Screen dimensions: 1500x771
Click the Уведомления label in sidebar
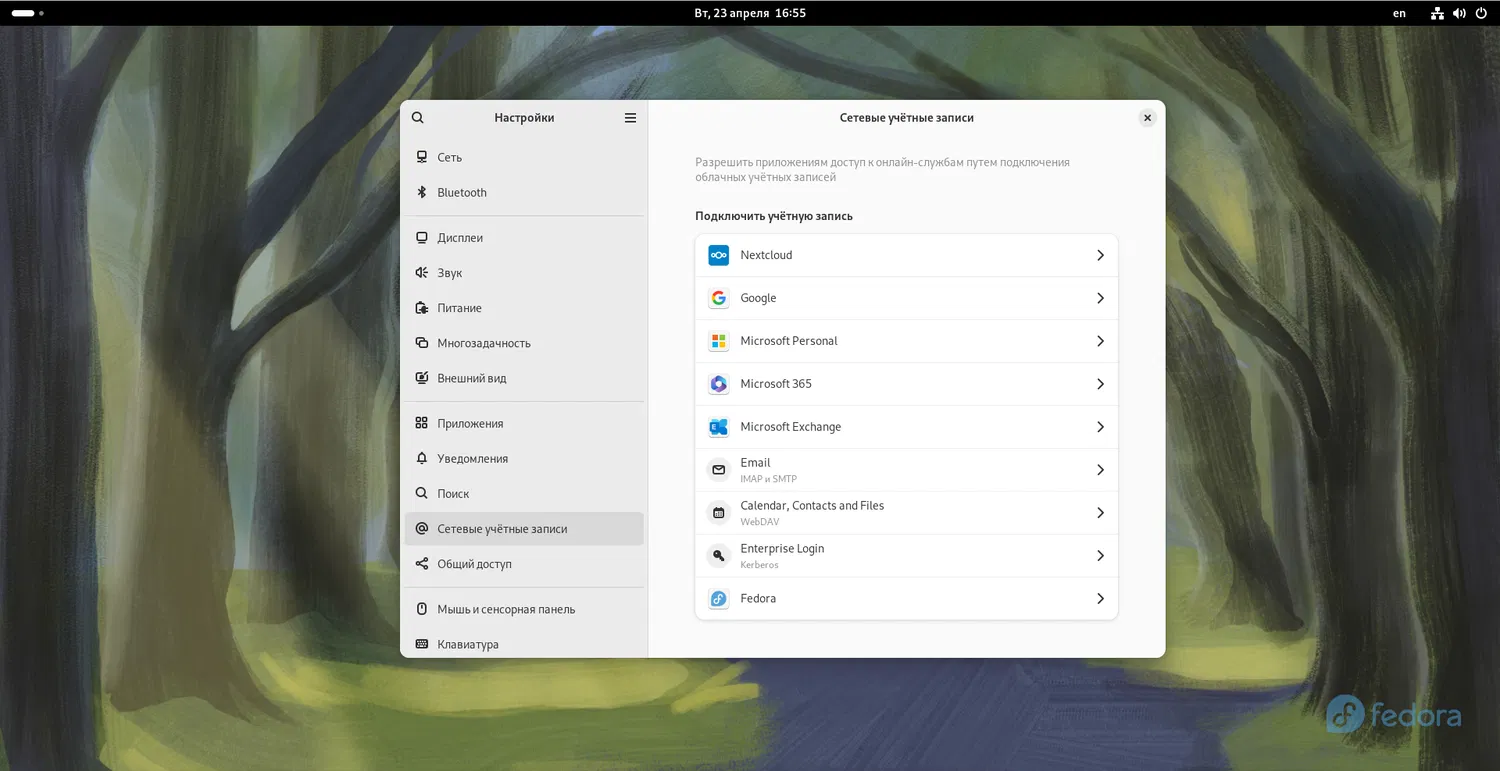pyautogui.click(x=473, y=459)
